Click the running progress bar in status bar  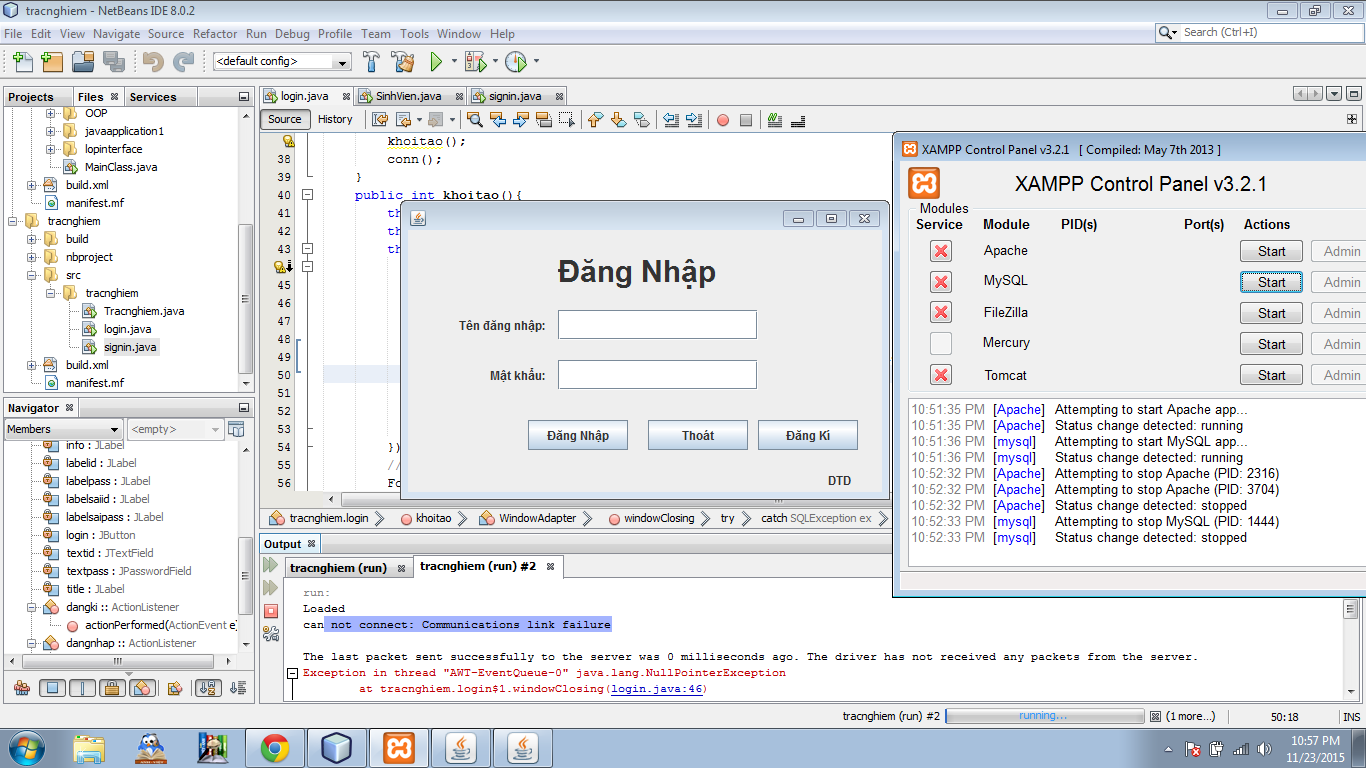pyautogui.click(x=1044, y=716)
